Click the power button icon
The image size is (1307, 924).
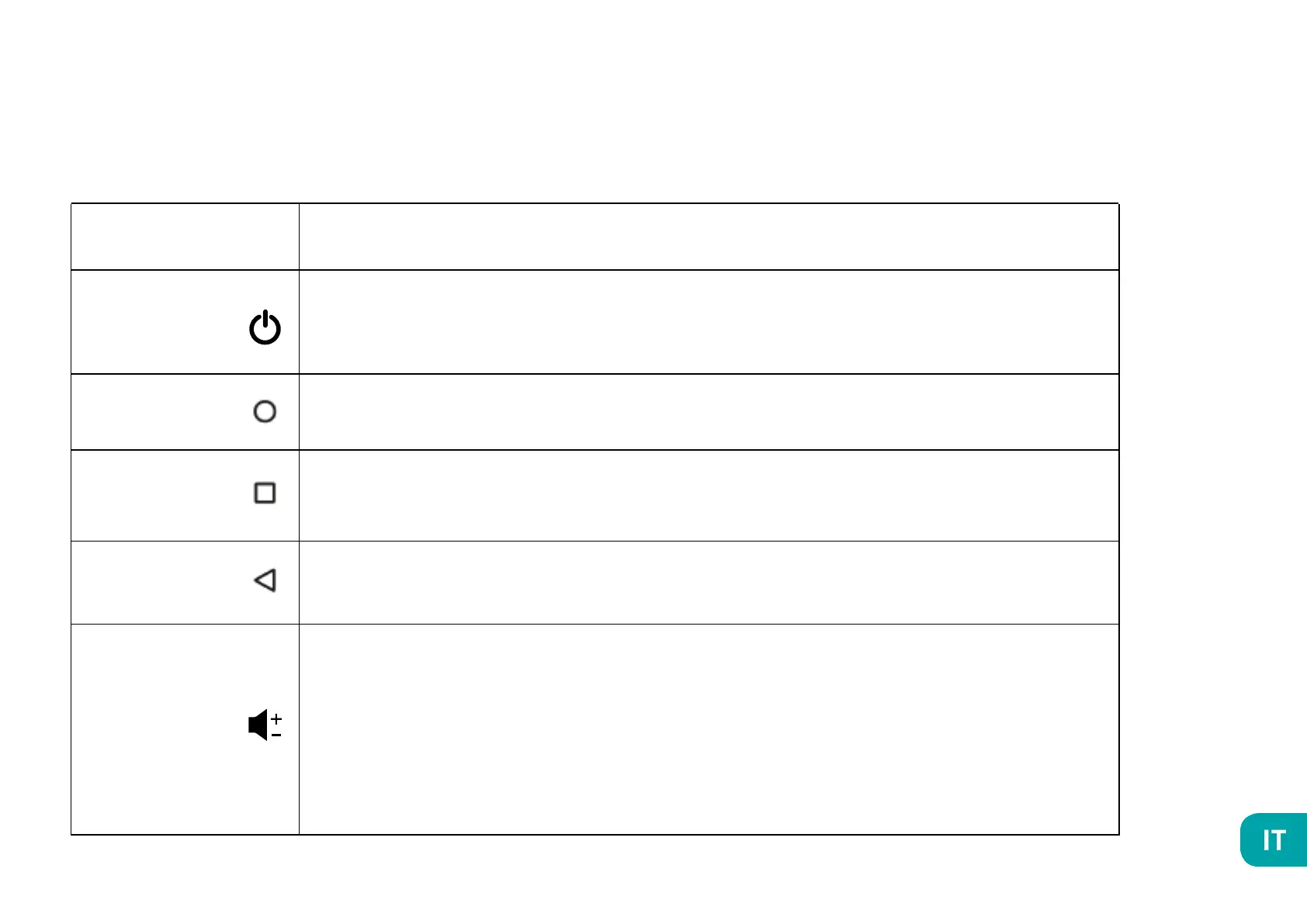[x=265, y=327]
